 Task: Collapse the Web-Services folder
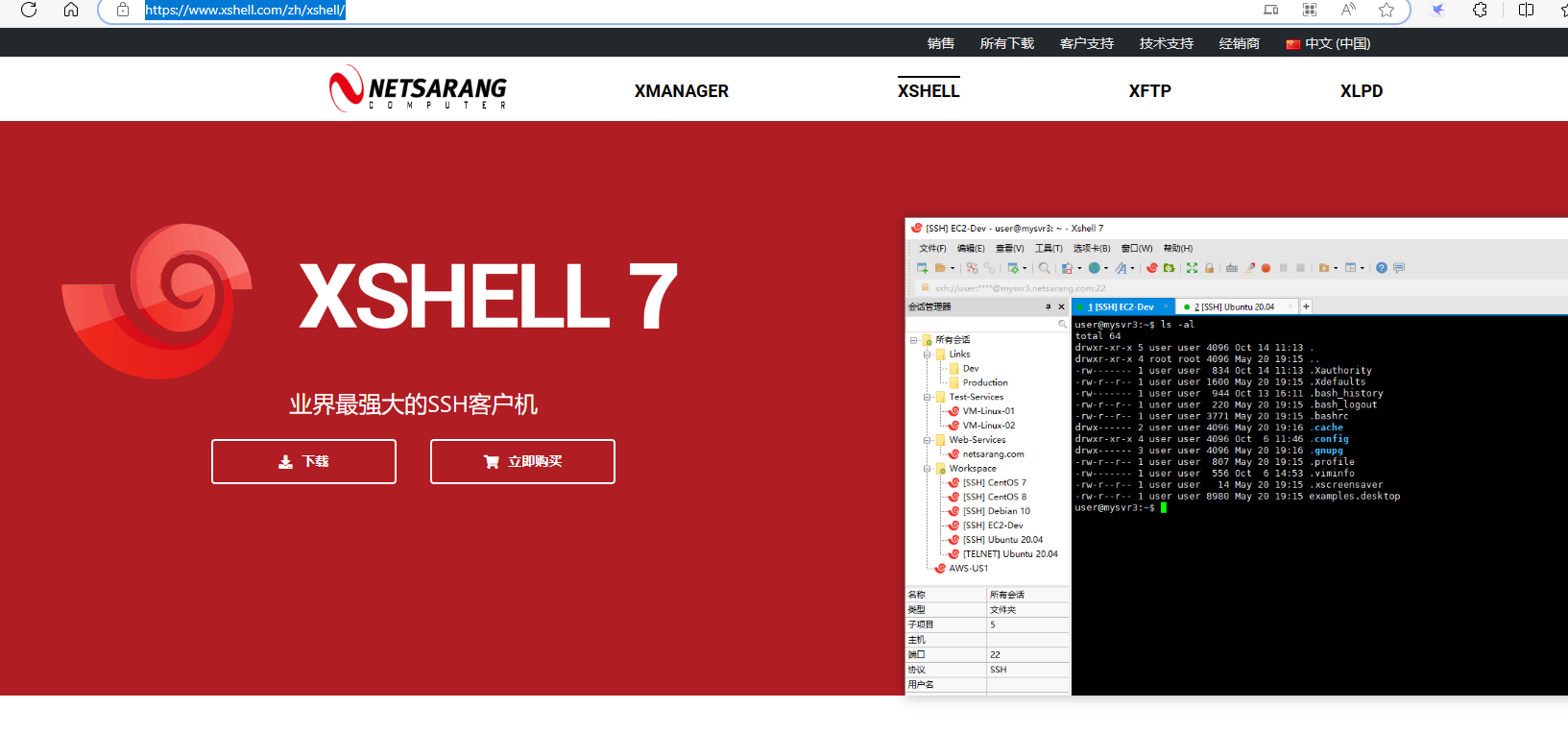coord(928,440)
